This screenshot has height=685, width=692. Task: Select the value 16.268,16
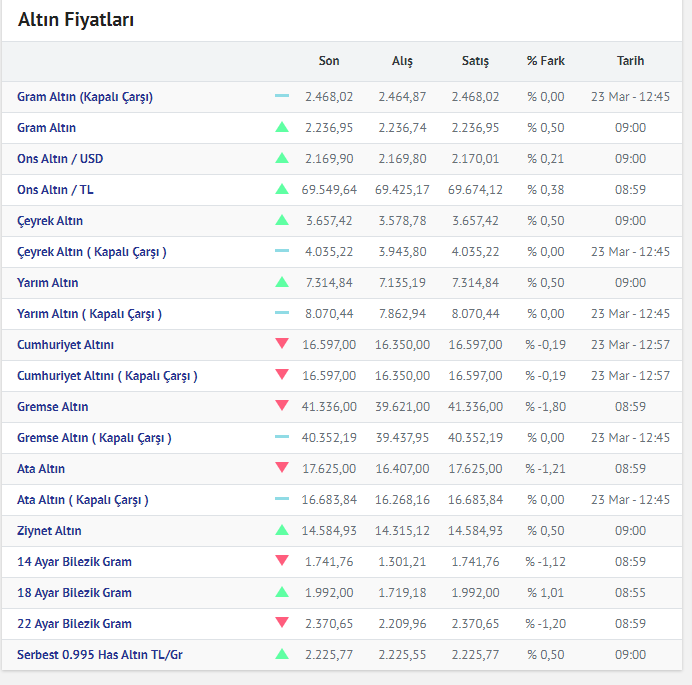click(402, 500)
